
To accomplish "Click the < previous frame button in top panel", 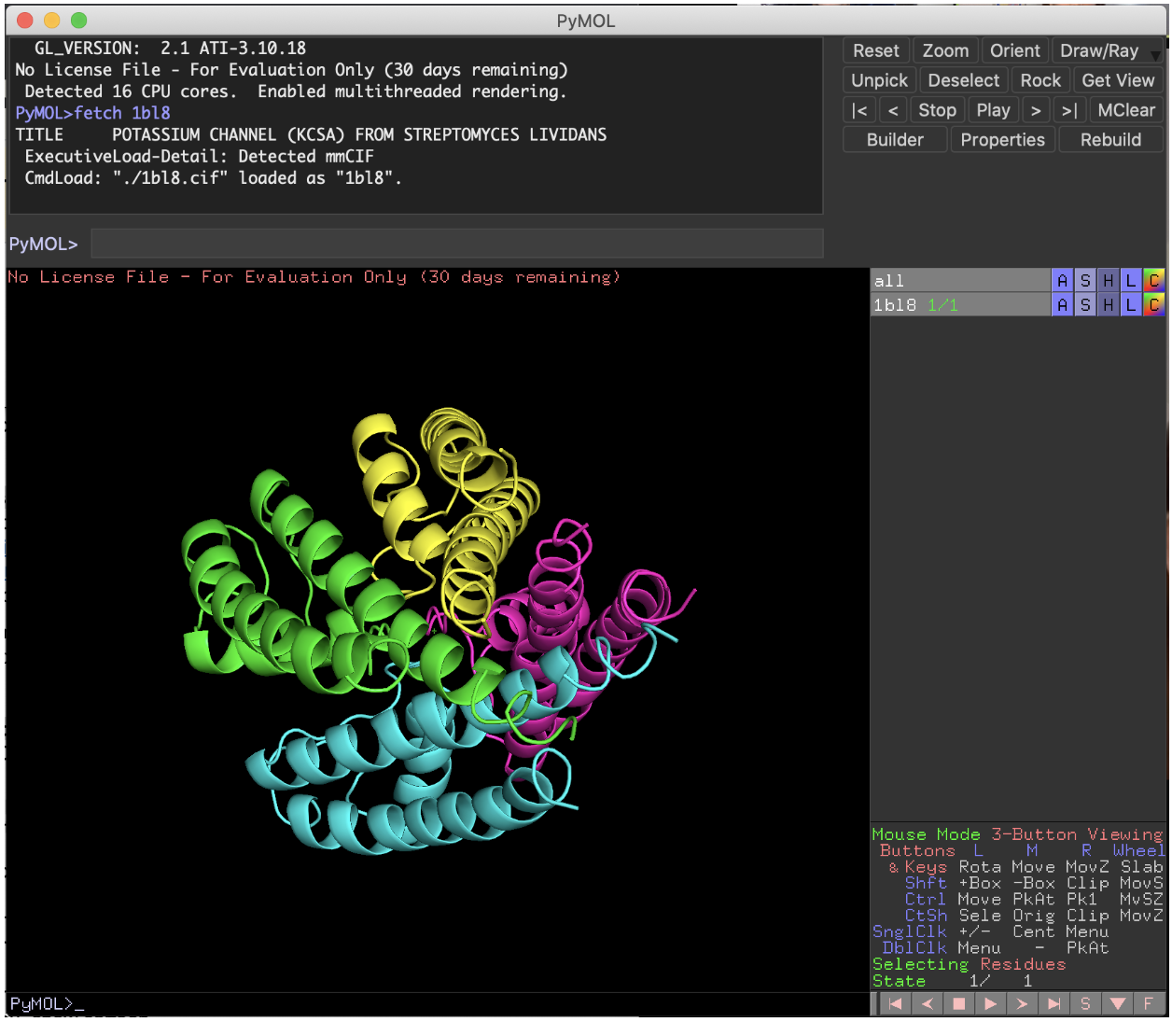I will 893,110.
